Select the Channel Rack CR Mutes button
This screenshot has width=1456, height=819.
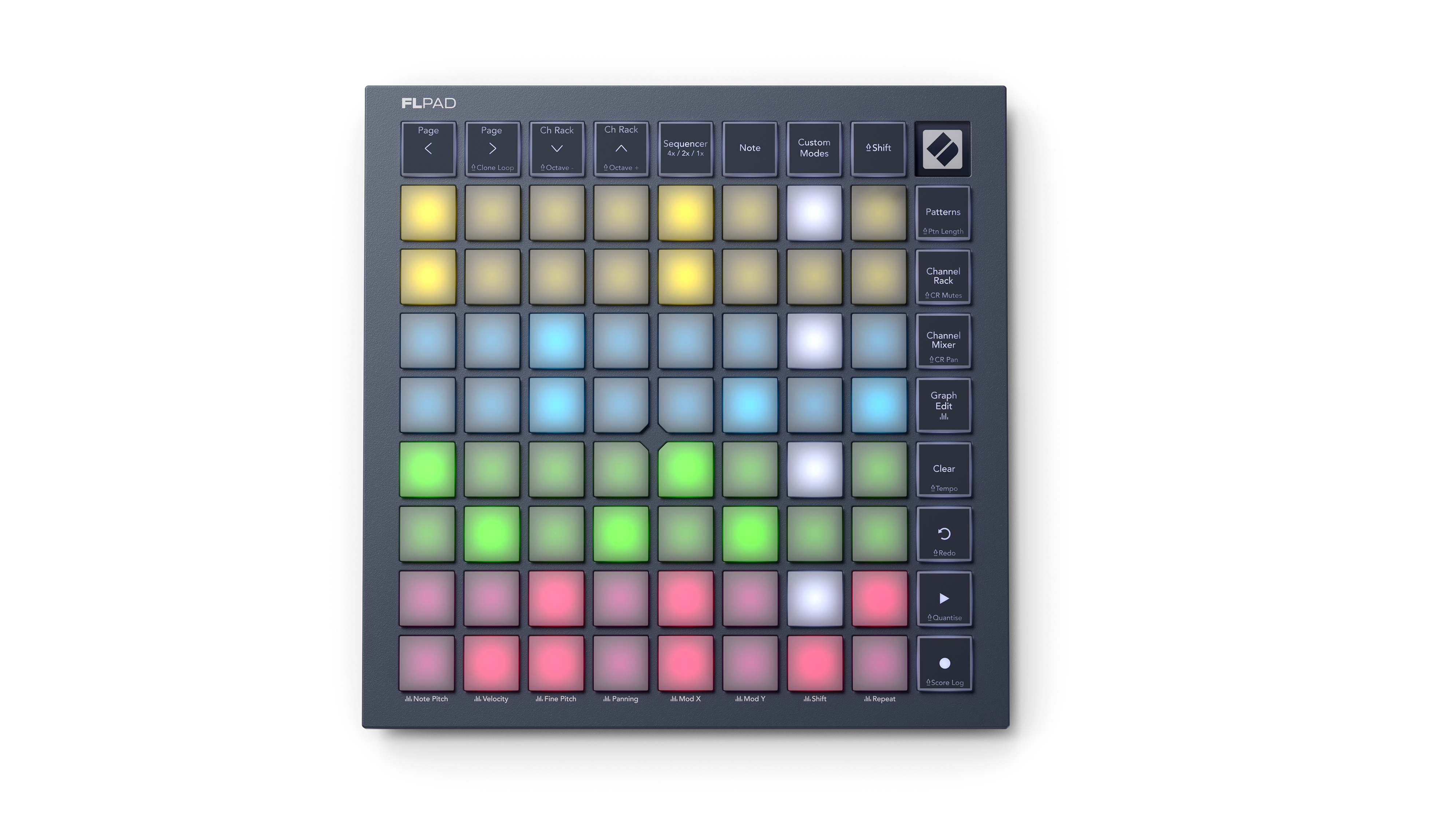click(943, 277)
